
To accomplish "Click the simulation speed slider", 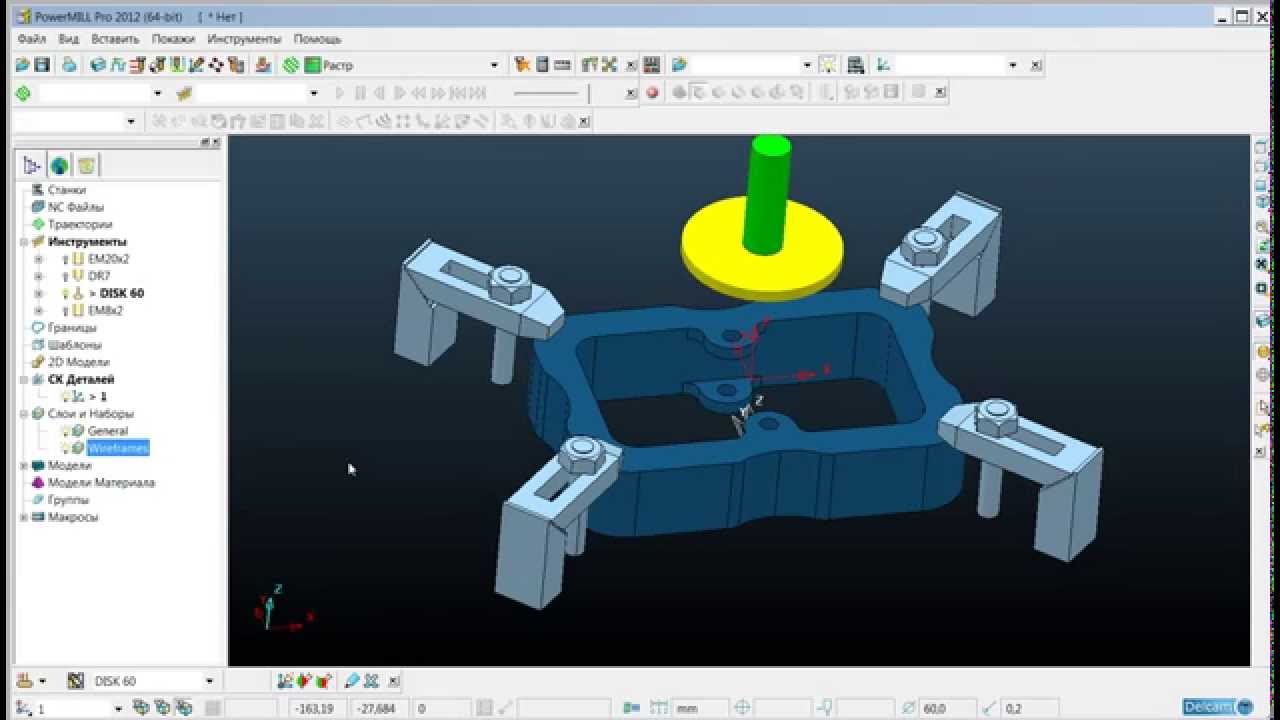I will [546, 93].
